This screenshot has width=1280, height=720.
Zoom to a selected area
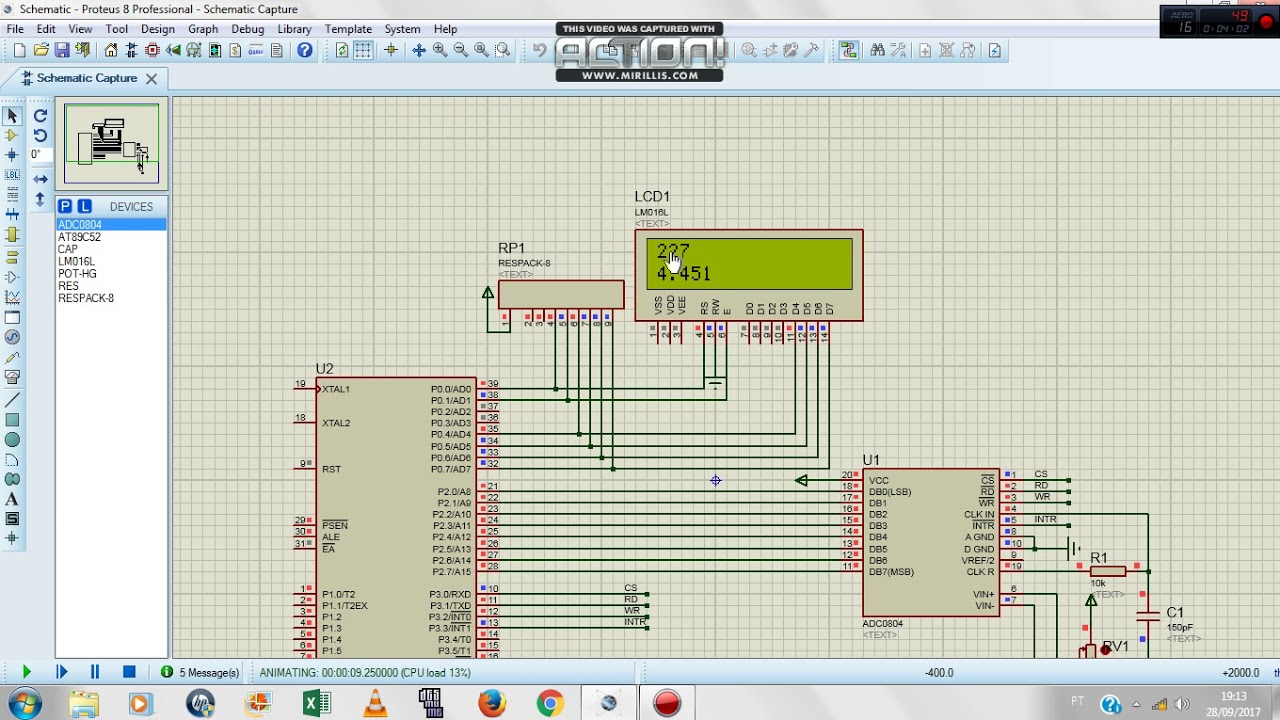click(503, 50)
